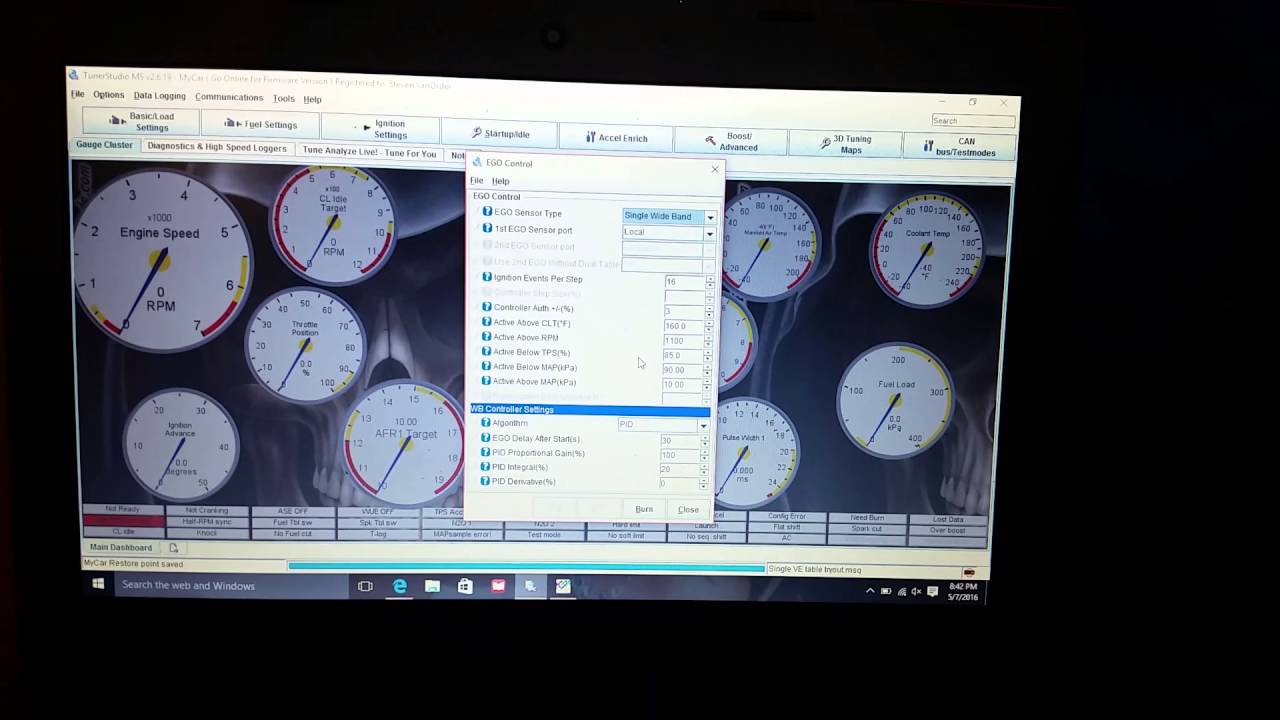Click the Throttle Position gauge
Viewport: 1280px width, 720px height.
(305, 343)
